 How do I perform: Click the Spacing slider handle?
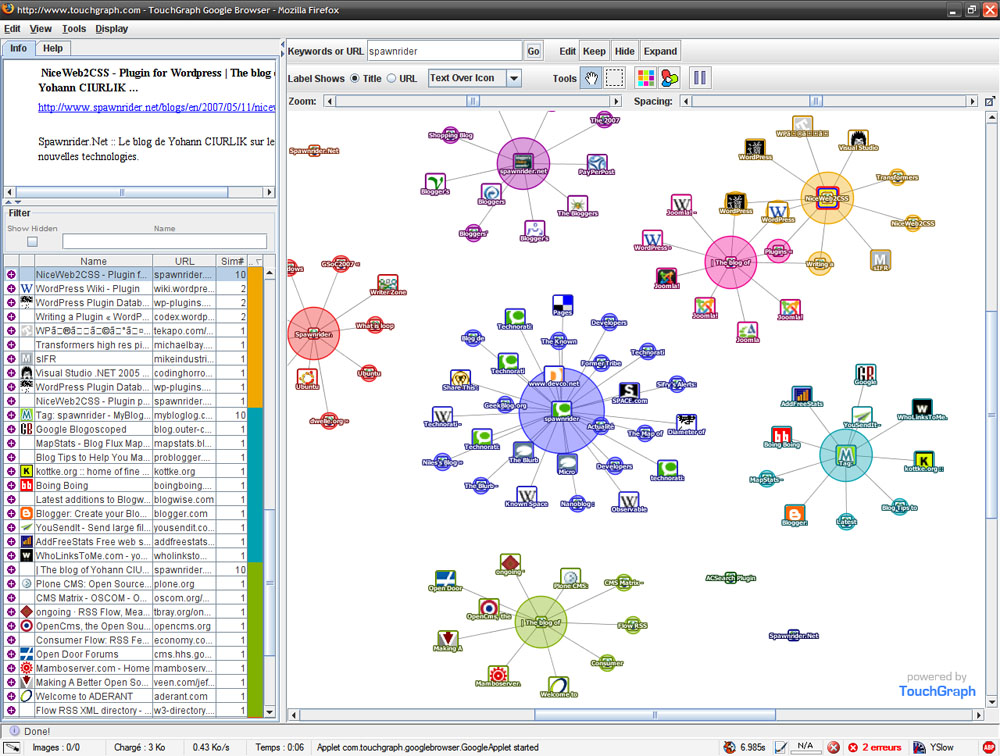[x=816, y=101]
